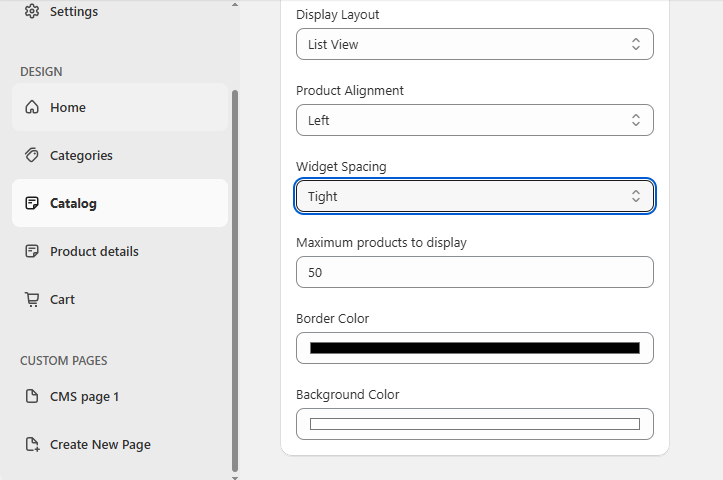
Task: Click the Product Alignment label
Action: click(x=350, y=90)
